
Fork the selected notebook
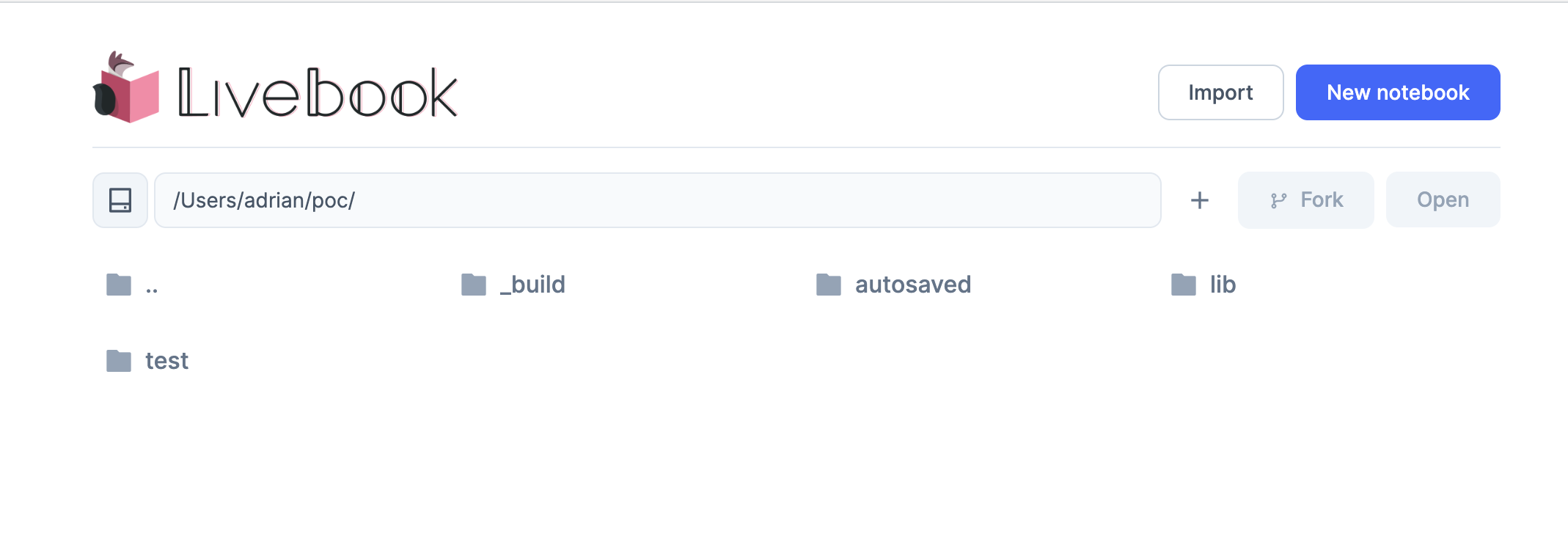tap(1305, 199)
